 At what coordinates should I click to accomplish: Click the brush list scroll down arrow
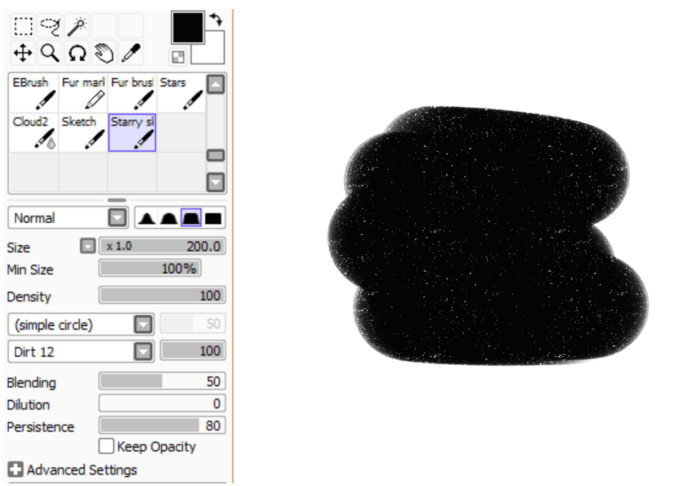point(216,182)
